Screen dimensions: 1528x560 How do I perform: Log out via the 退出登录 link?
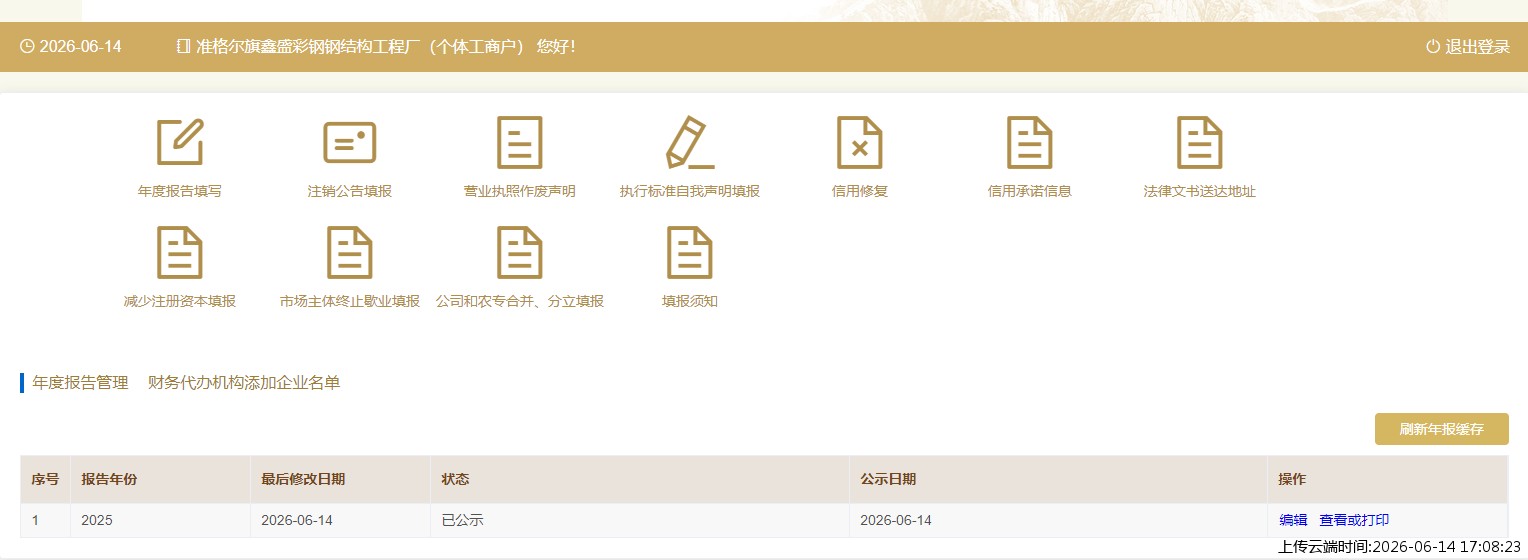click(1477, 47)
